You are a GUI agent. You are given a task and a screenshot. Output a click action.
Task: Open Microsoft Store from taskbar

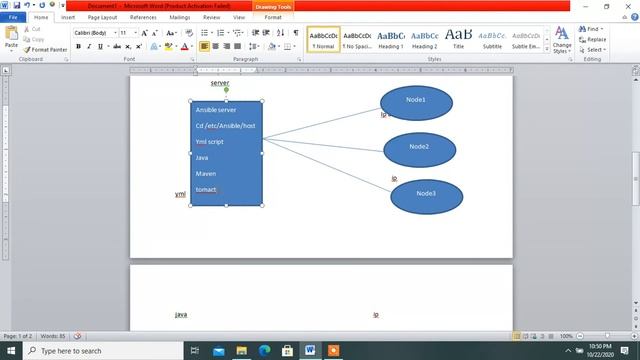(287, 351)
